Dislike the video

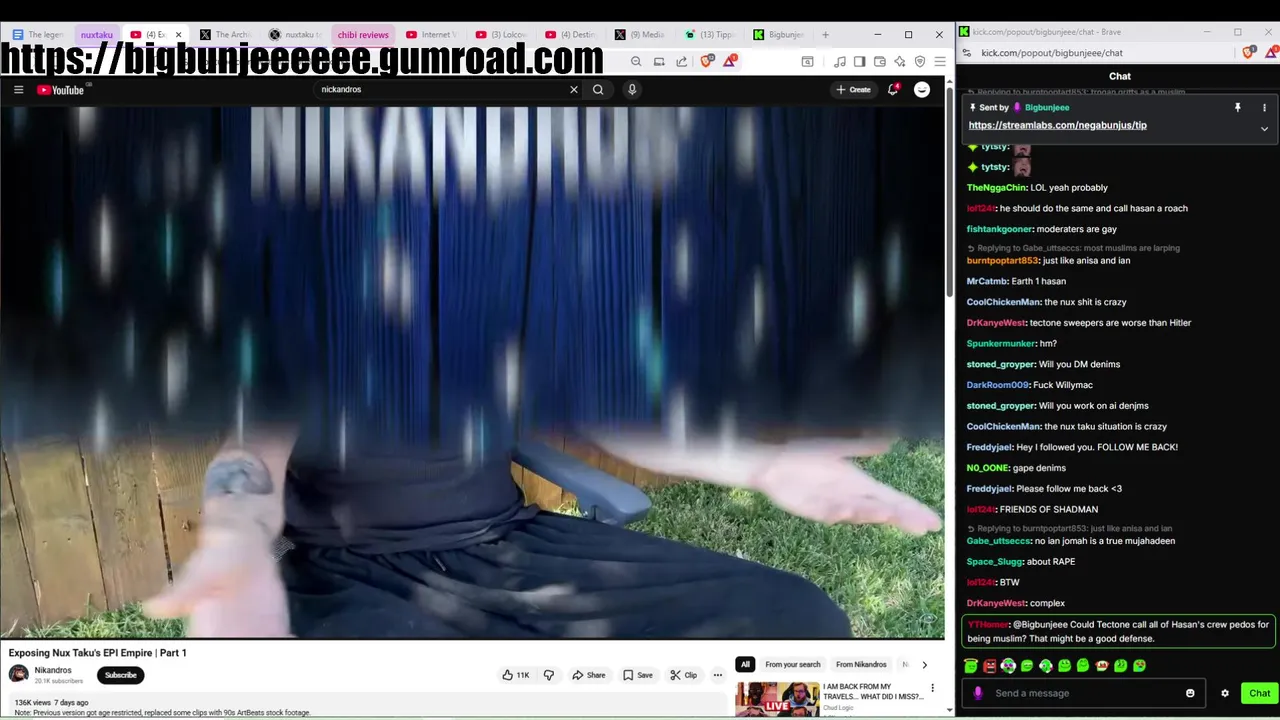pyautogui.click(x=548, y=675)
